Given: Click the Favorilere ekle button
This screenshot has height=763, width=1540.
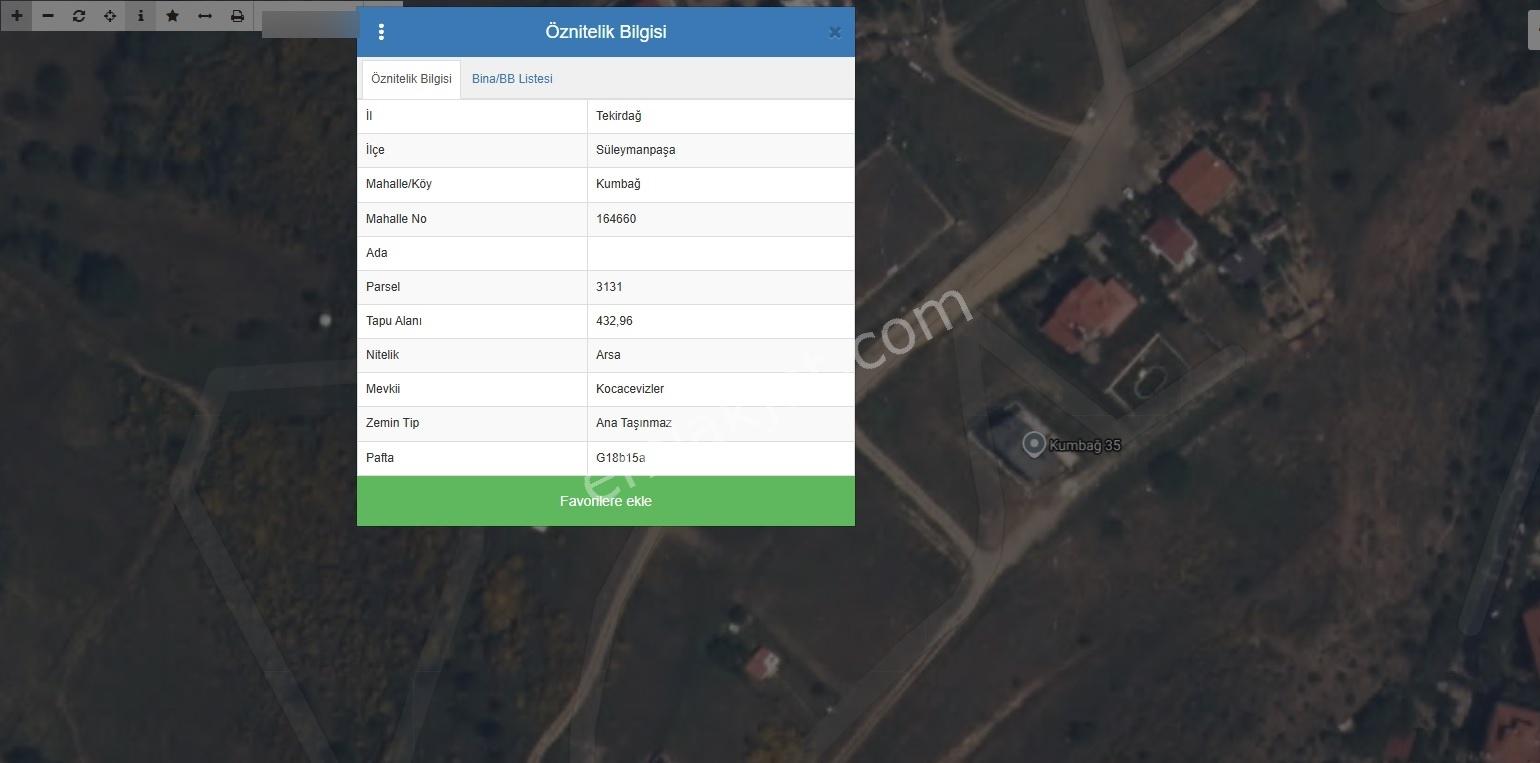Looking at the screenshot, I should pos(606,501).
